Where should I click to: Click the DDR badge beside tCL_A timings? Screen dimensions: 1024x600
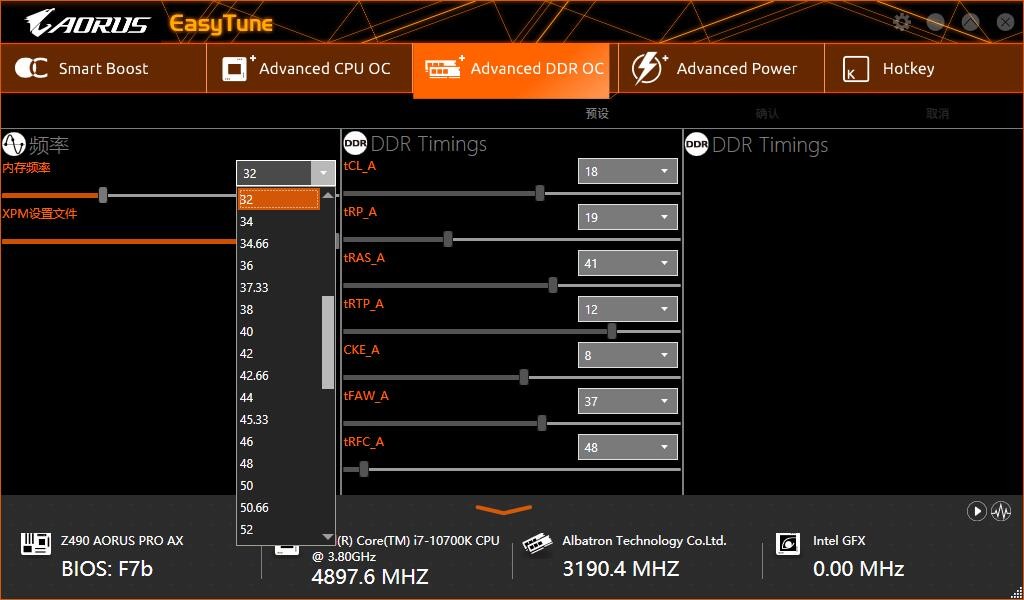[355, 144]
